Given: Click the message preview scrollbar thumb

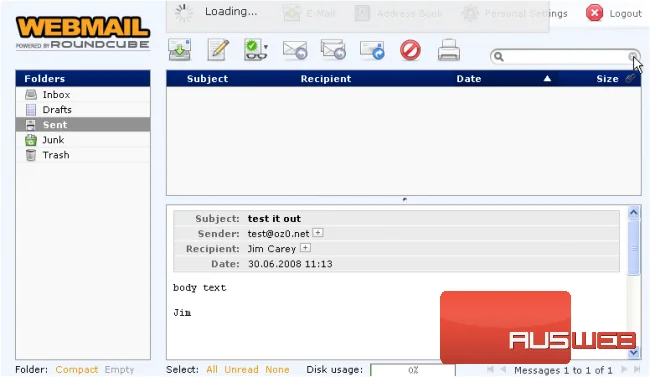Looking at the screenshot, I should pos(633,248).
